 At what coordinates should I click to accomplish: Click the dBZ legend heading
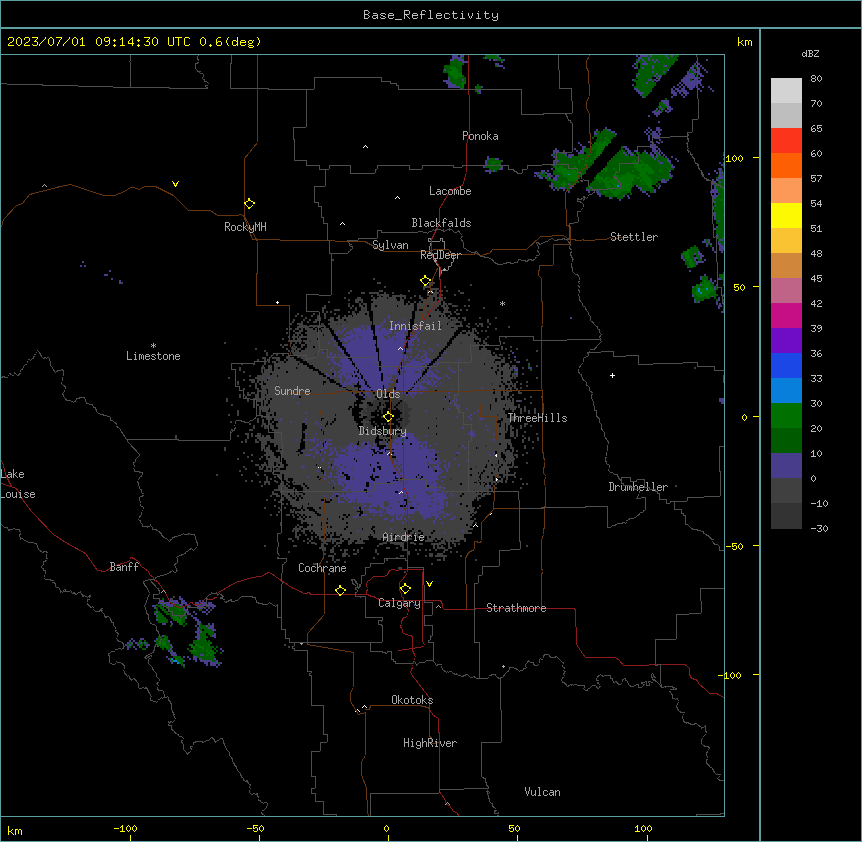pyautogui.click(x=810, y=53)
